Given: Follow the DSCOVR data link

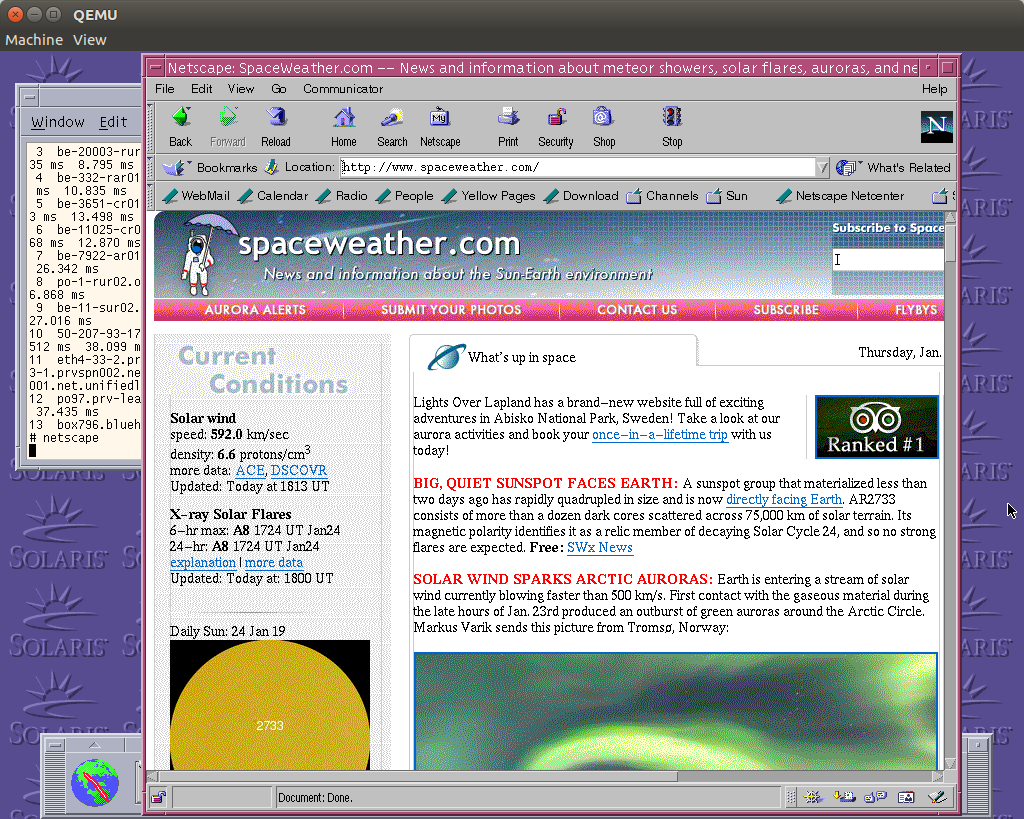Looking at the screenshot, I should click(x=298, y=470).
